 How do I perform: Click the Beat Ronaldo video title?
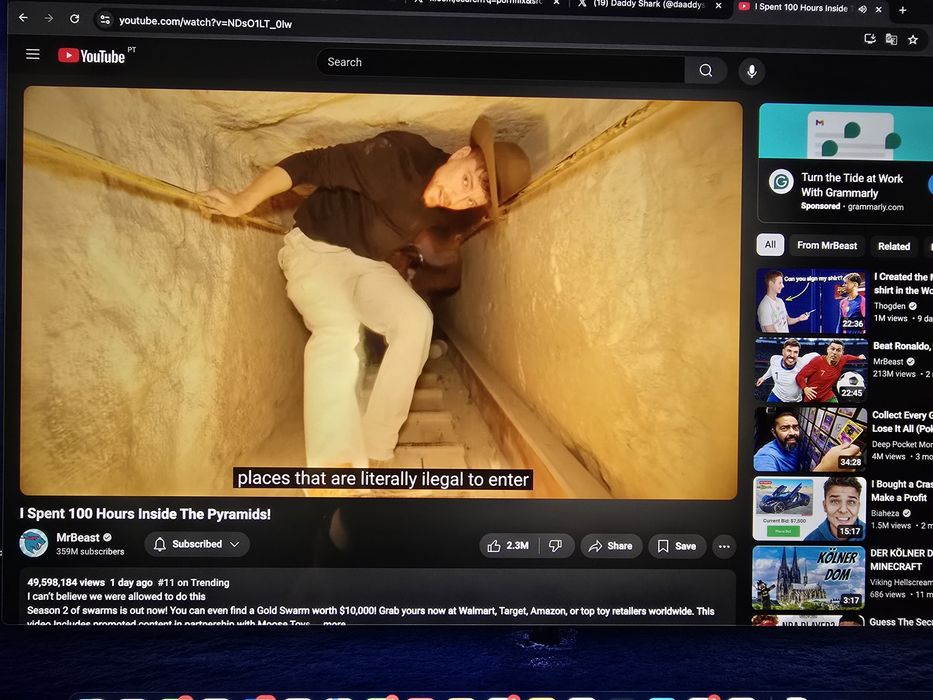[x=902, y=346]
